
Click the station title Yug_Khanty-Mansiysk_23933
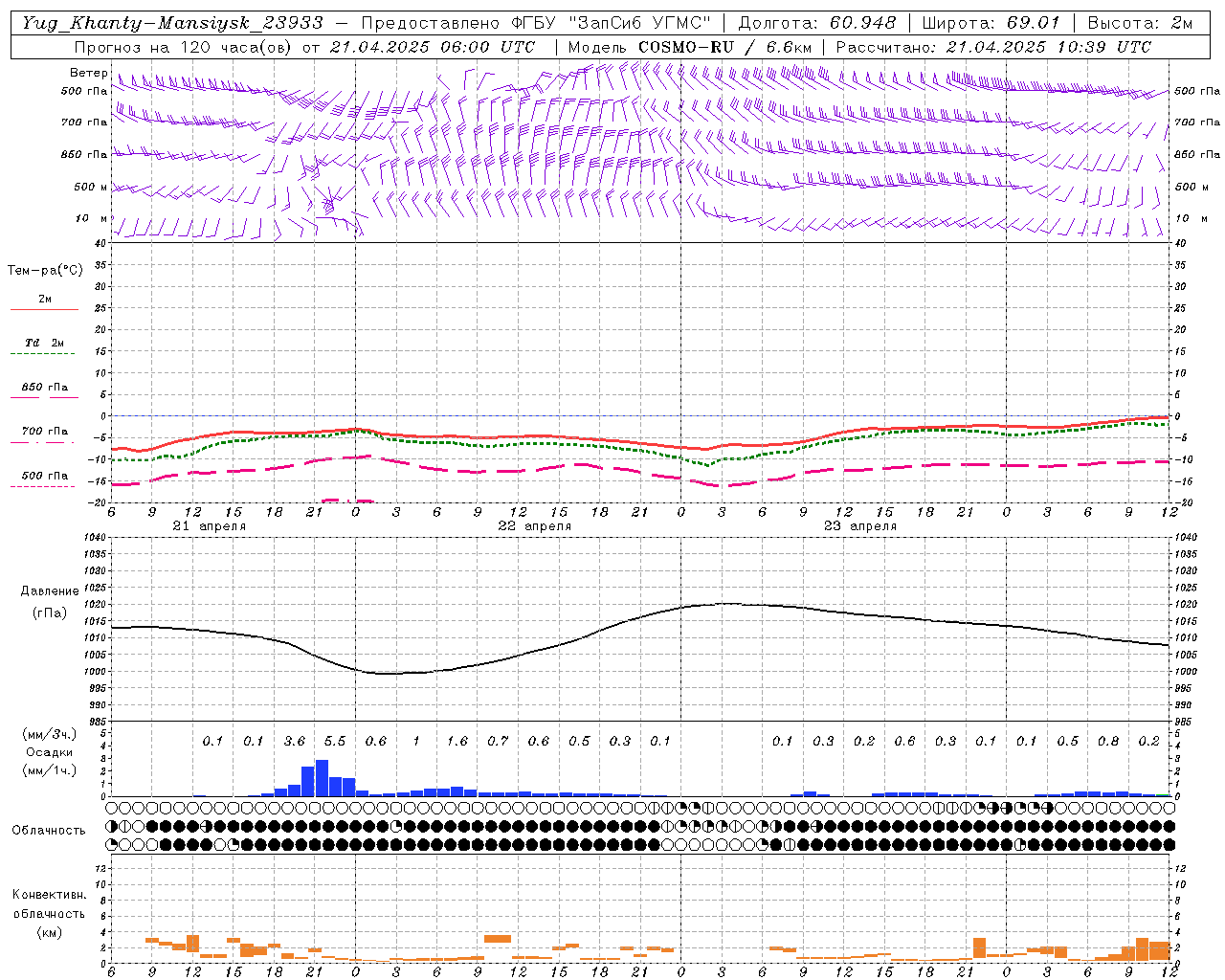pyautogui.click(x=172, y=23)
